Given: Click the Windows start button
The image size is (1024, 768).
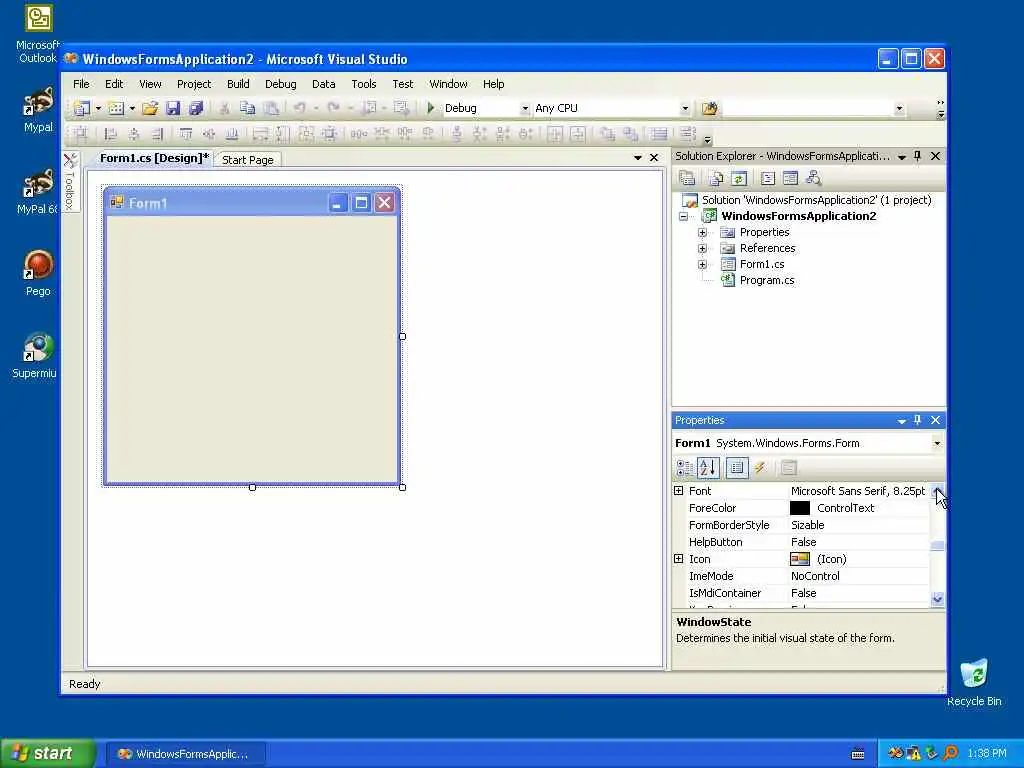Looking at the screenshot, I should 47,754.
